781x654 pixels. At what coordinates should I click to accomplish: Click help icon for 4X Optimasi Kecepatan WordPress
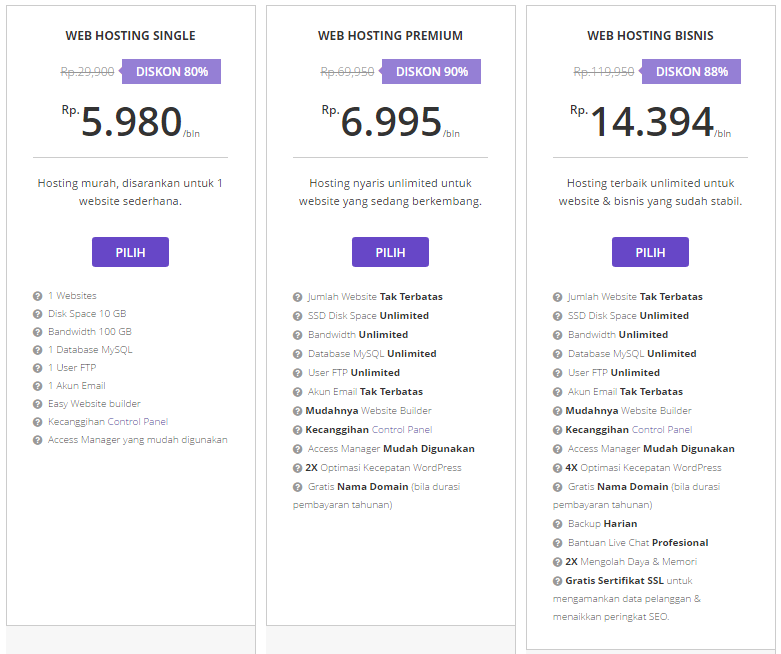tap(557, 468)
